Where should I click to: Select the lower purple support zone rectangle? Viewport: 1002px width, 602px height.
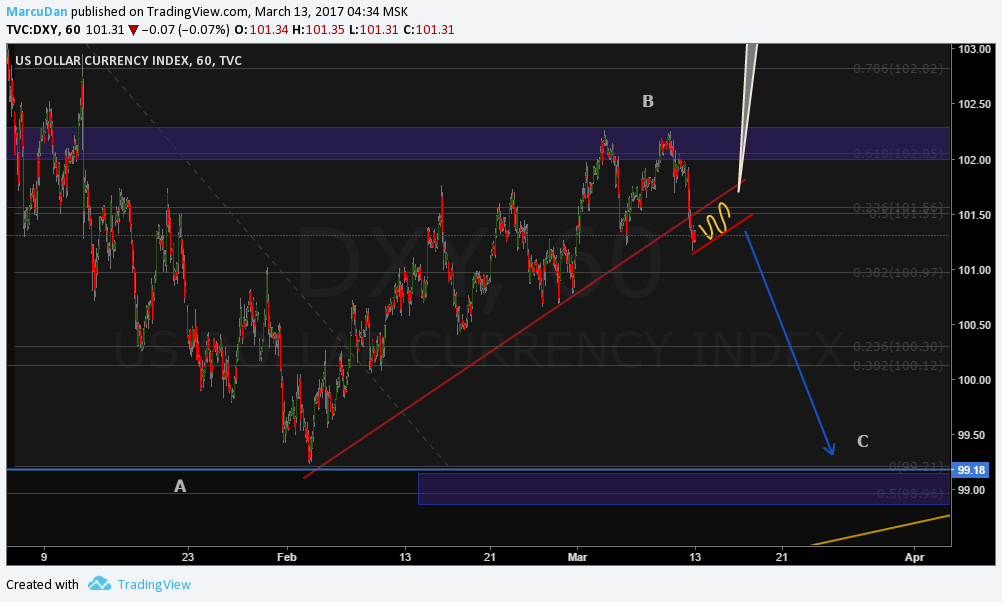(684, 489)
